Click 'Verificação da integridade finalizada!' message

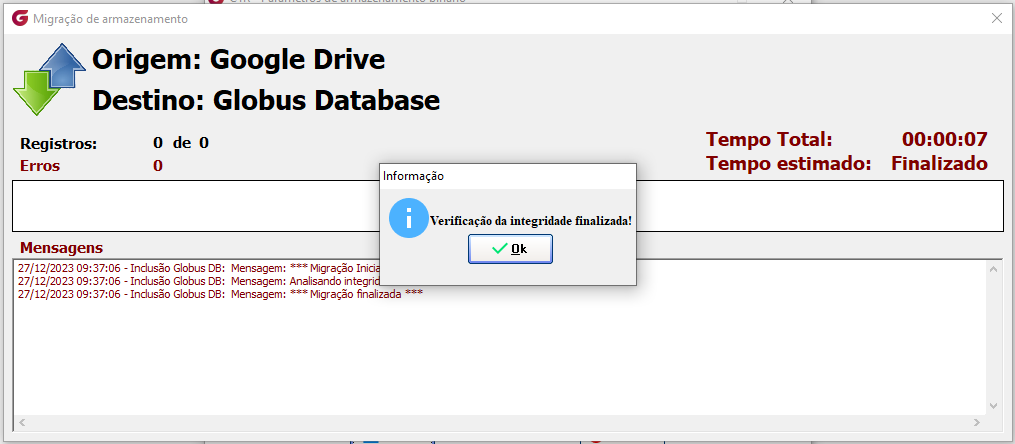click(x=531, y=221)
